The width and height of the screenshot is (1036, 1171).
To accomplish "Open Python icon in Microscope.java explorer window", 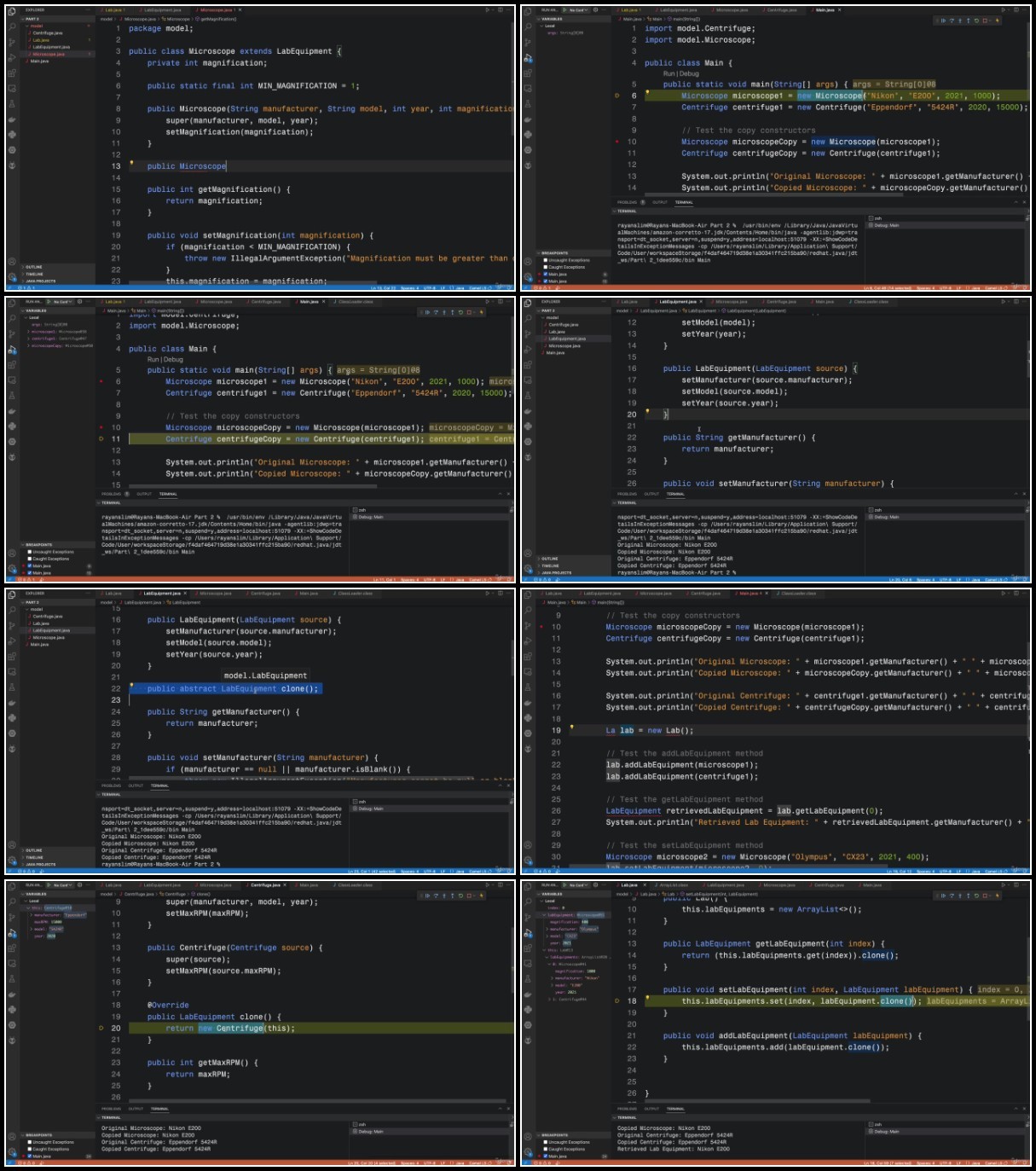I will click(12, 134).
